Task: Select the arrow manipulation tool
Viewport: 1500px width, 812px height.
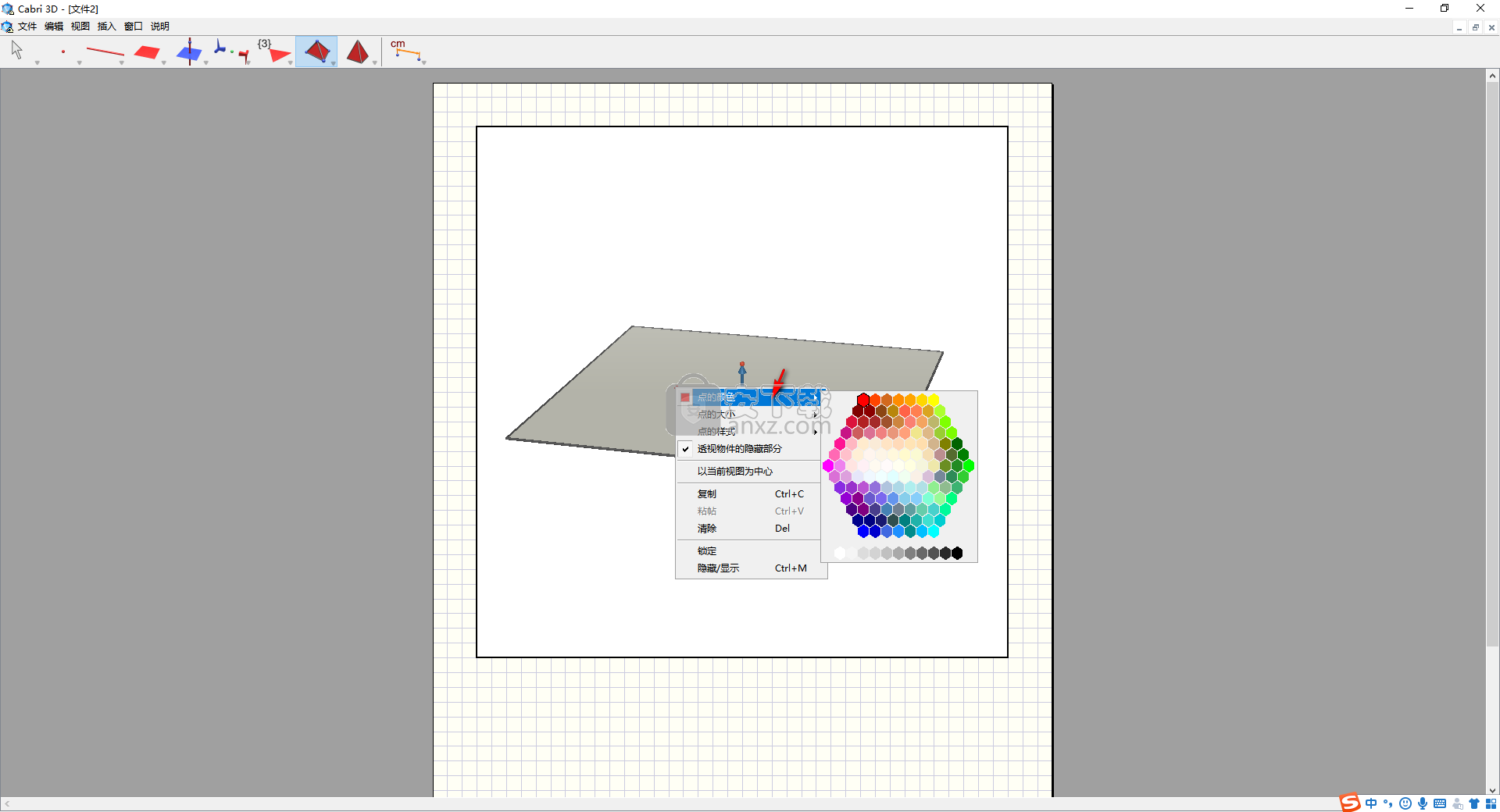Action: coord(17,51)
